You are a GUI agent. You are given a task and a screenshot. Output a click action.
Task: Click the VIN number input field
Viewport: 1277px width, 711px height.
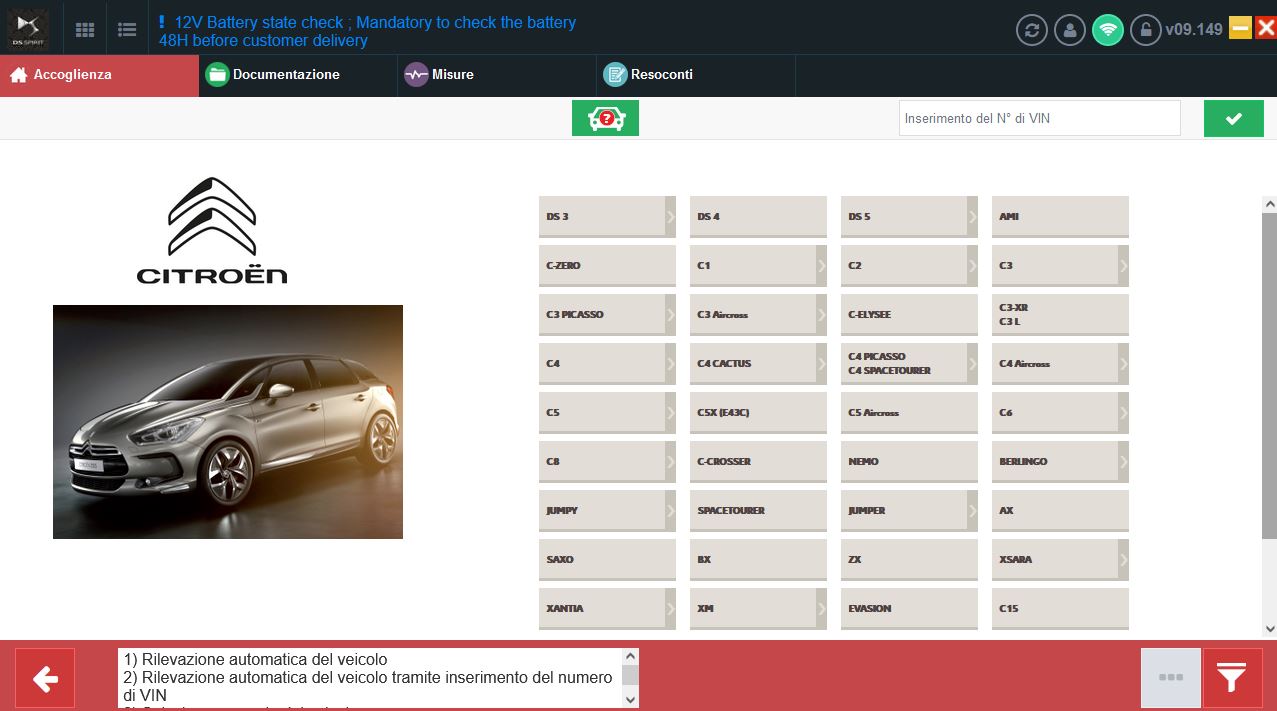(x=1040, y=118)
